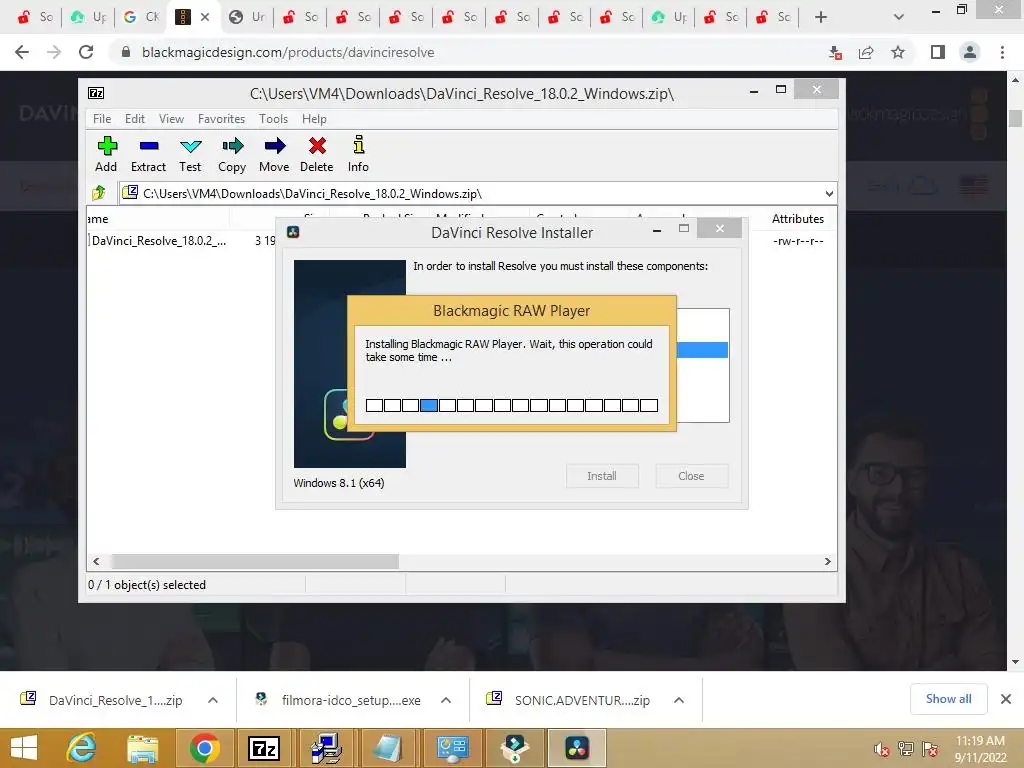The height and width of the screenshot is (768, 1024).
Task: Expand the Chrome tab search chevron
Action: coord(899,17)
